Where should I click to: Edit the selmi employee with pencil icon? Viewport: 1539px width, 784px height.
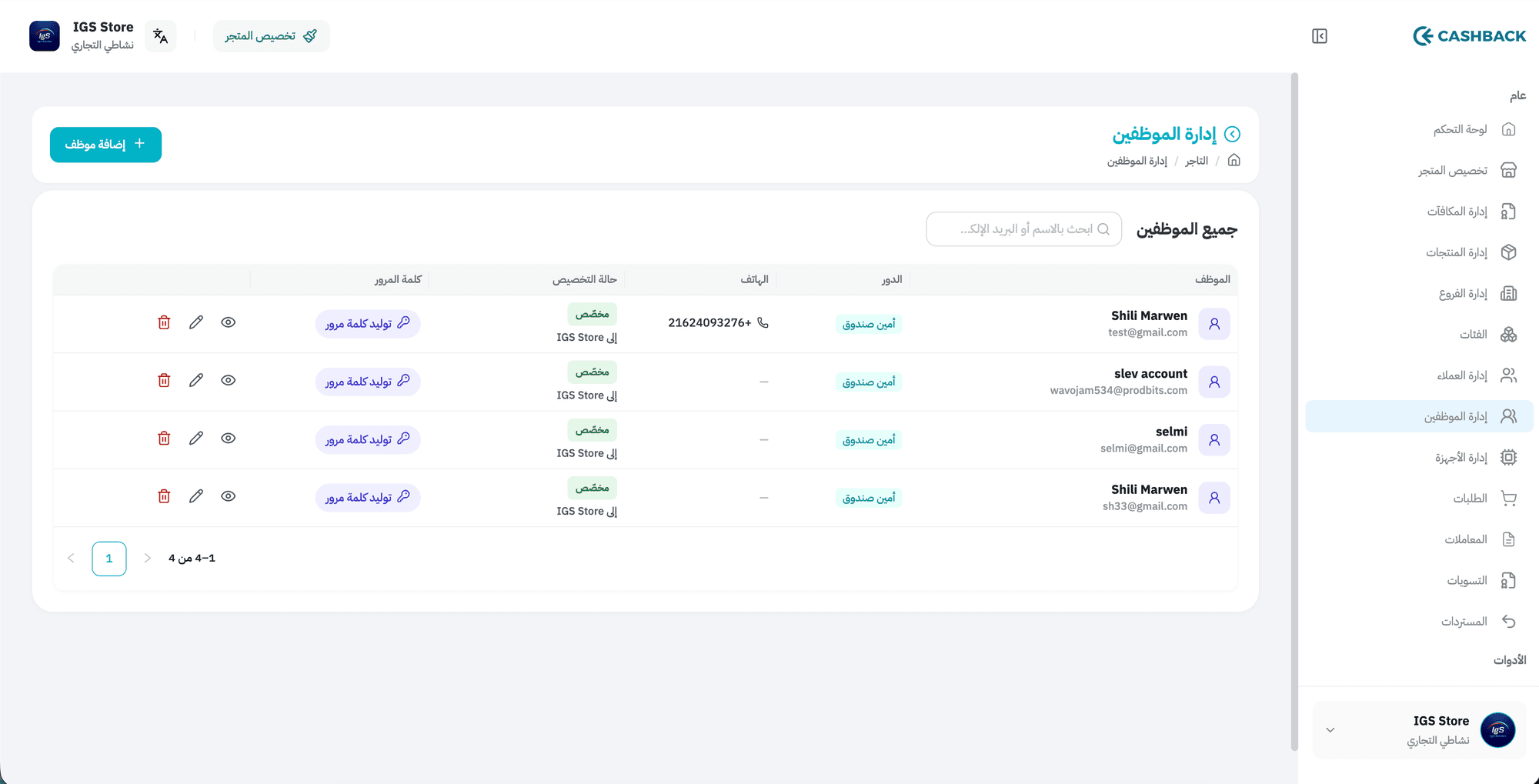tap(196, 438)
